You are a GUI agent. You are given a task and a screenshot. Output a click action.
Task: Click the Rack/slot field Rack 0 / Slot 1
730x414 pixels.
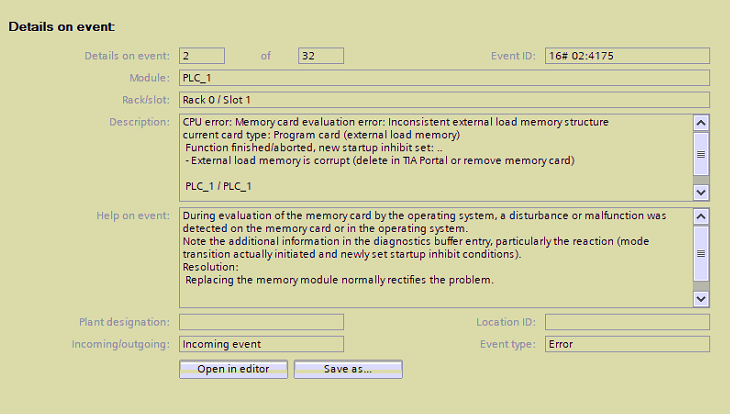444,100
